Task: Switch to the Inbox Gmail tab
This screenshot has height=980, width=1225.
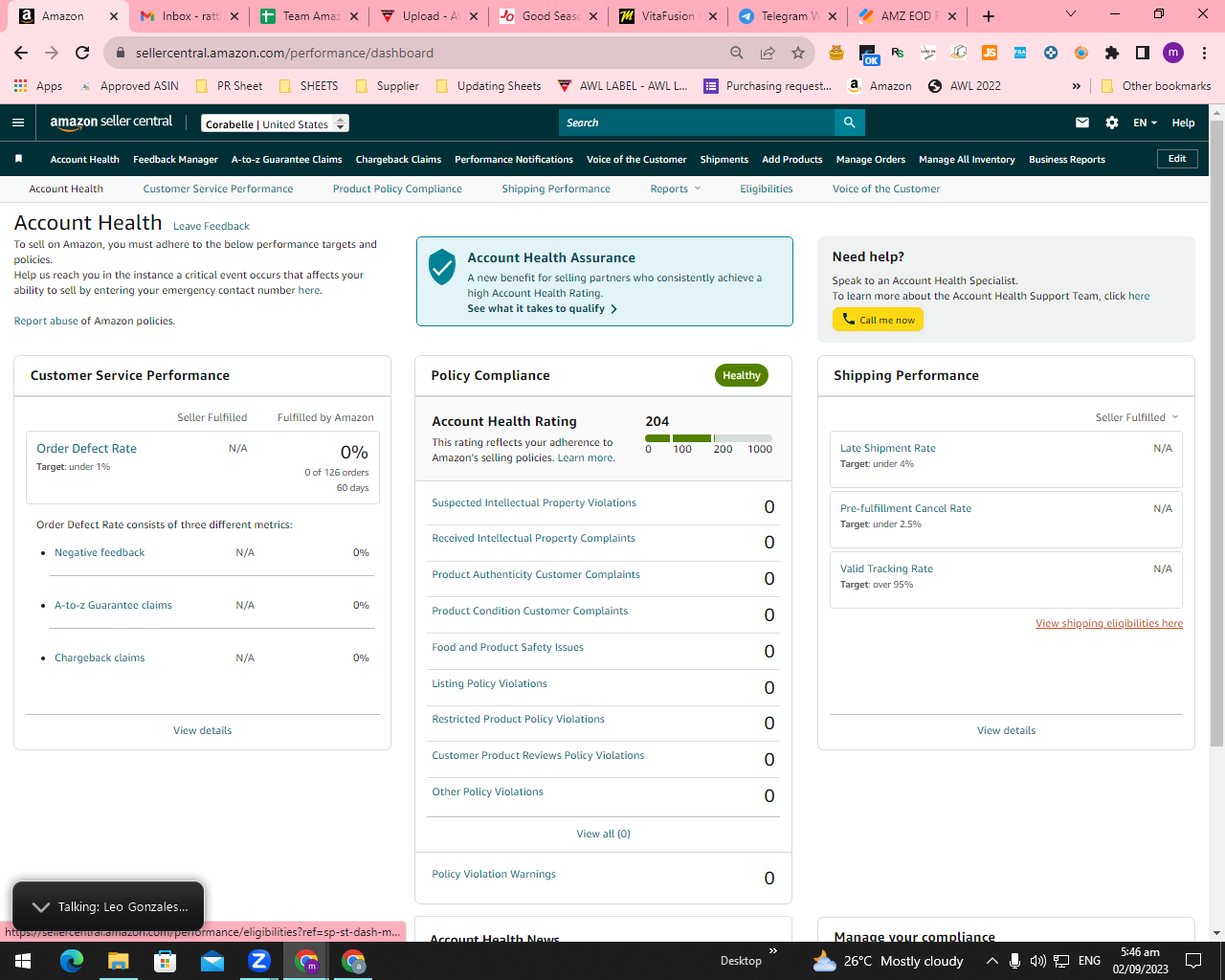Action: [188, 16]
